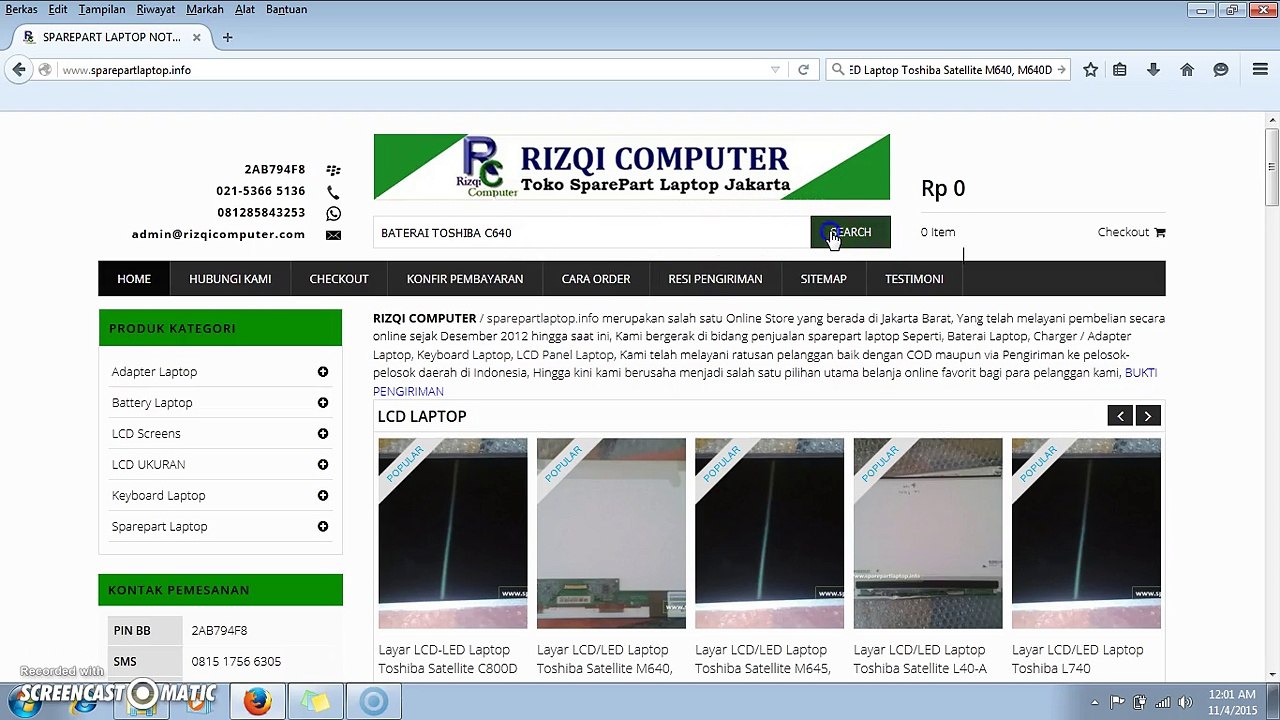1280x720 pixels.
Task: Expand the Keyboard Laptop category
Action: click(x=323, y=496)
